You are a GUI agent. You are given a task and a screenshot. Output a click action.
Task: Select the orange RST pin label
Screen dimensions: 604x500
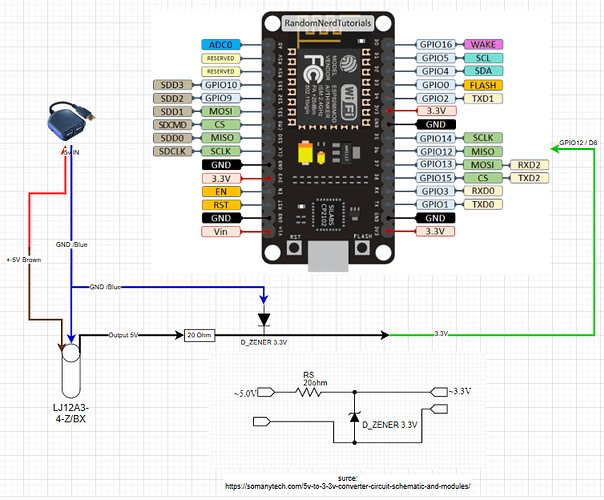coord(221,205)
